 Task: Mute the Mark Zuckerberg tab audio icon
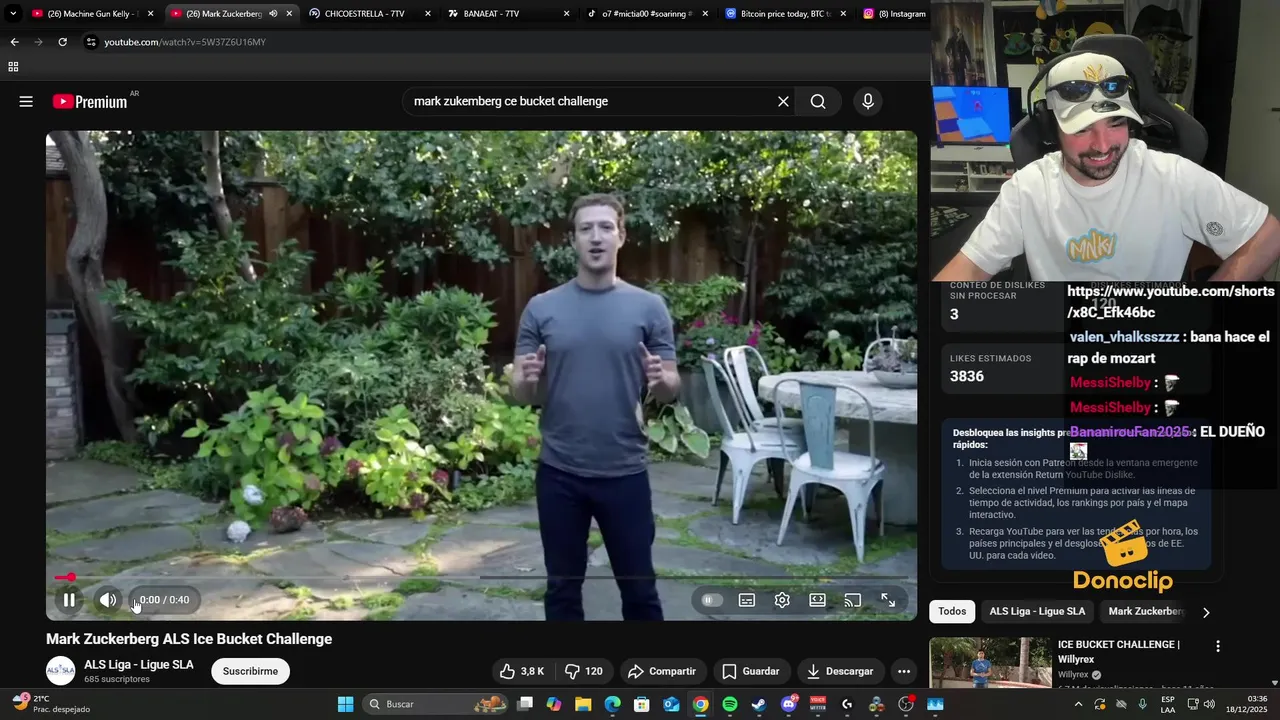(272, 14)
